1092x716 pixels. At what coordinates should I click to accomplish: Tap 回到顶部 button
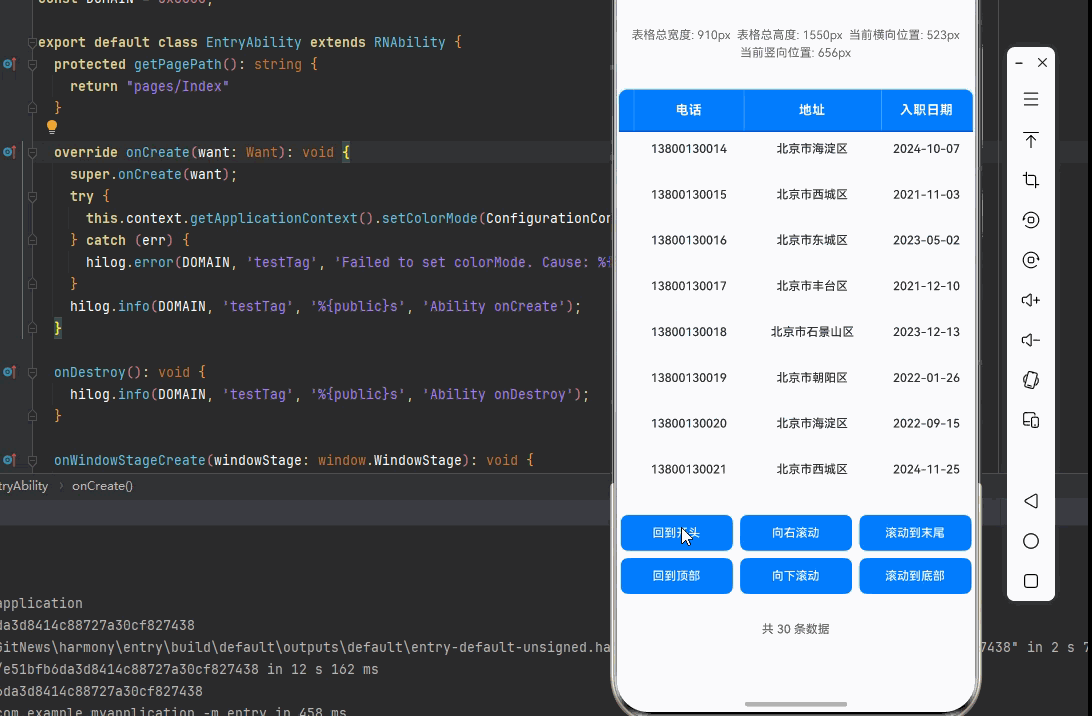pyautogui.click(x=676, y=576)
